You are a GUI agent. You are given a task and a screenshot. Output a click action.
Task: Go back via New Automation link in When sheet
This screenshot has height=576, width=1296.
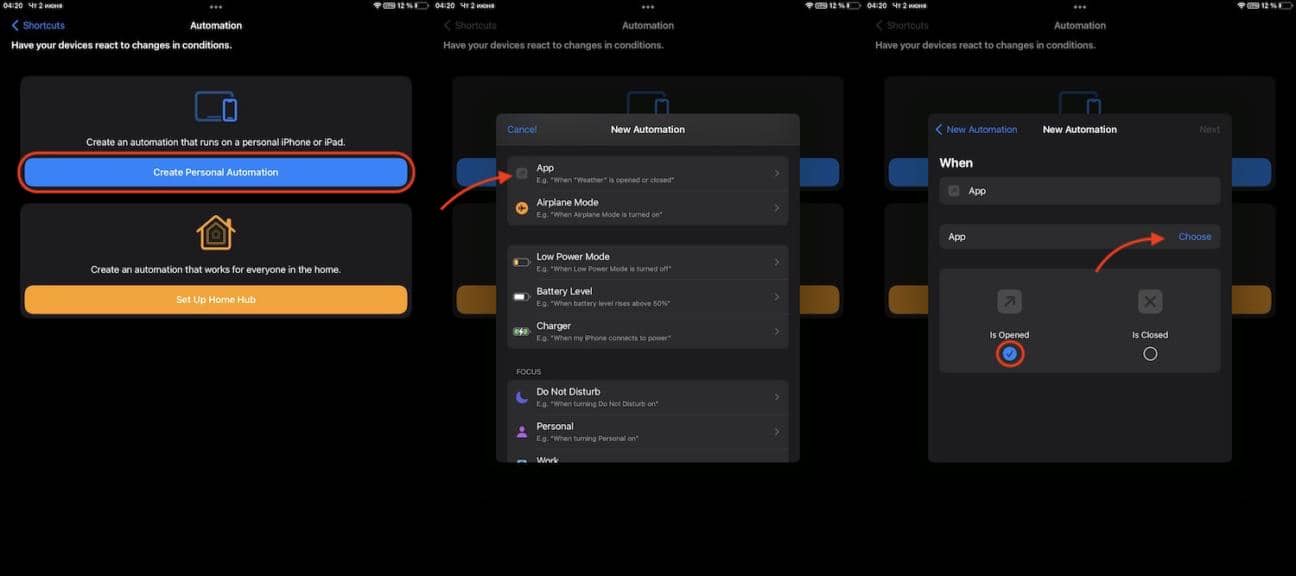(976, 129)
